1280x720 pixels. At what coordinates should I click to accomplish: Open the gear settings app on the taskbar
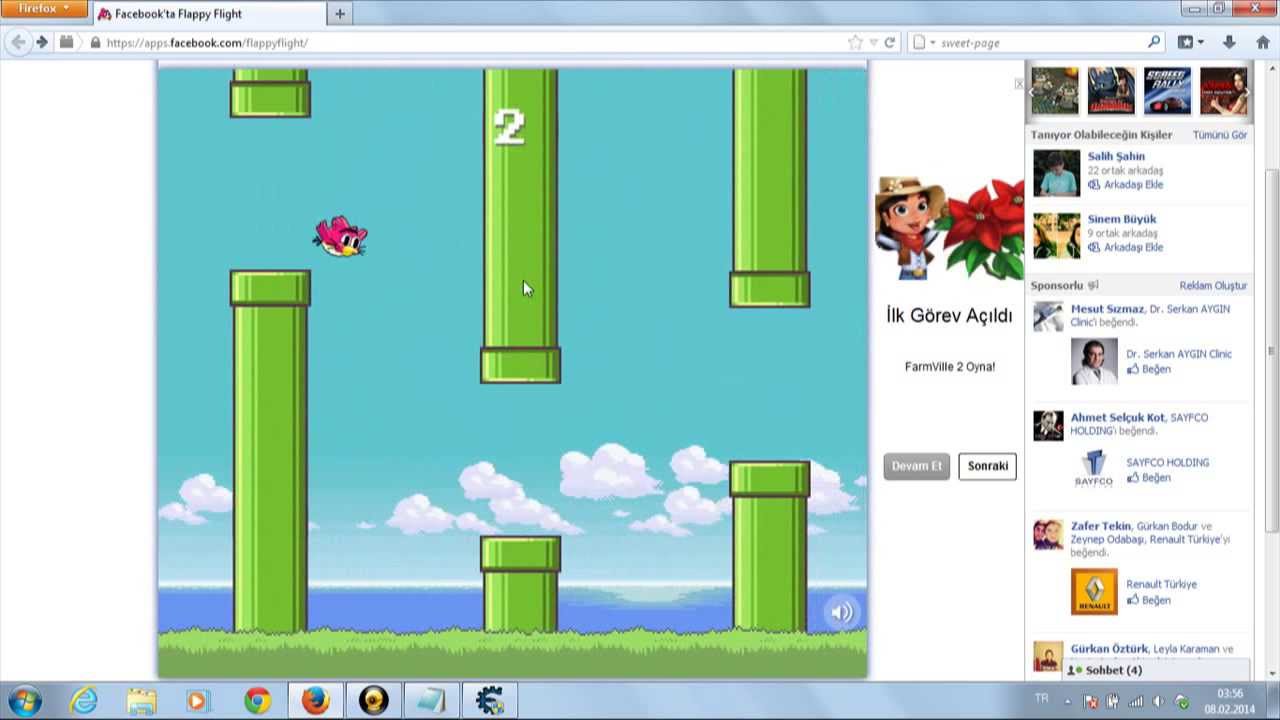[x=489, y=700]
